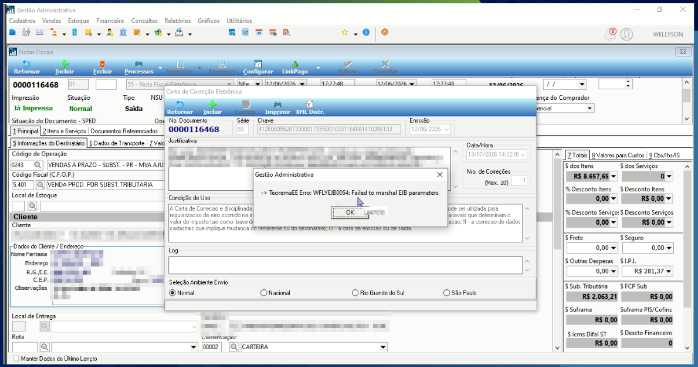Open the $ I.P.I. value dropdown
Viewport: 698px width, 367px height.
[669, 271]
